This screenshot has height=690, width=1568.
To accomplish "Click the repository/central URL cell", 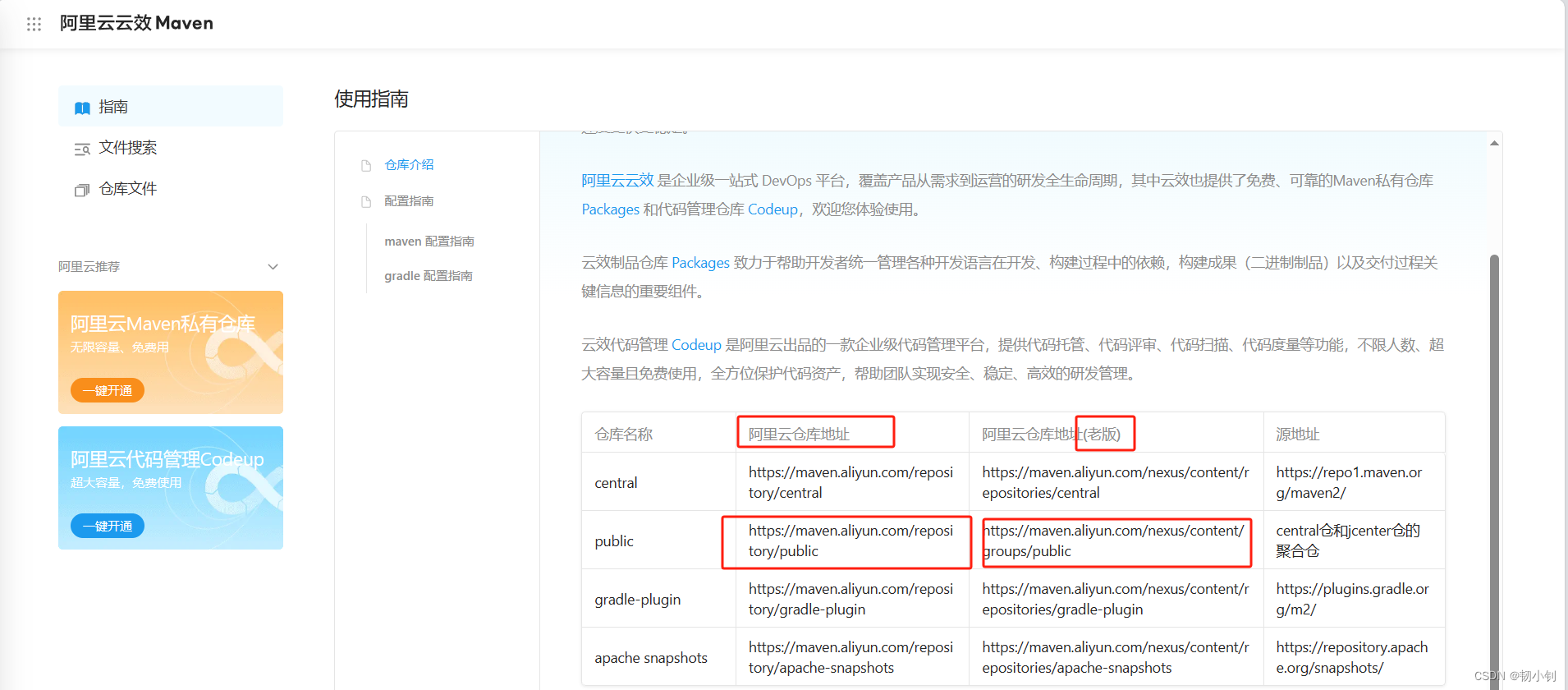I will tap(850, 483).
